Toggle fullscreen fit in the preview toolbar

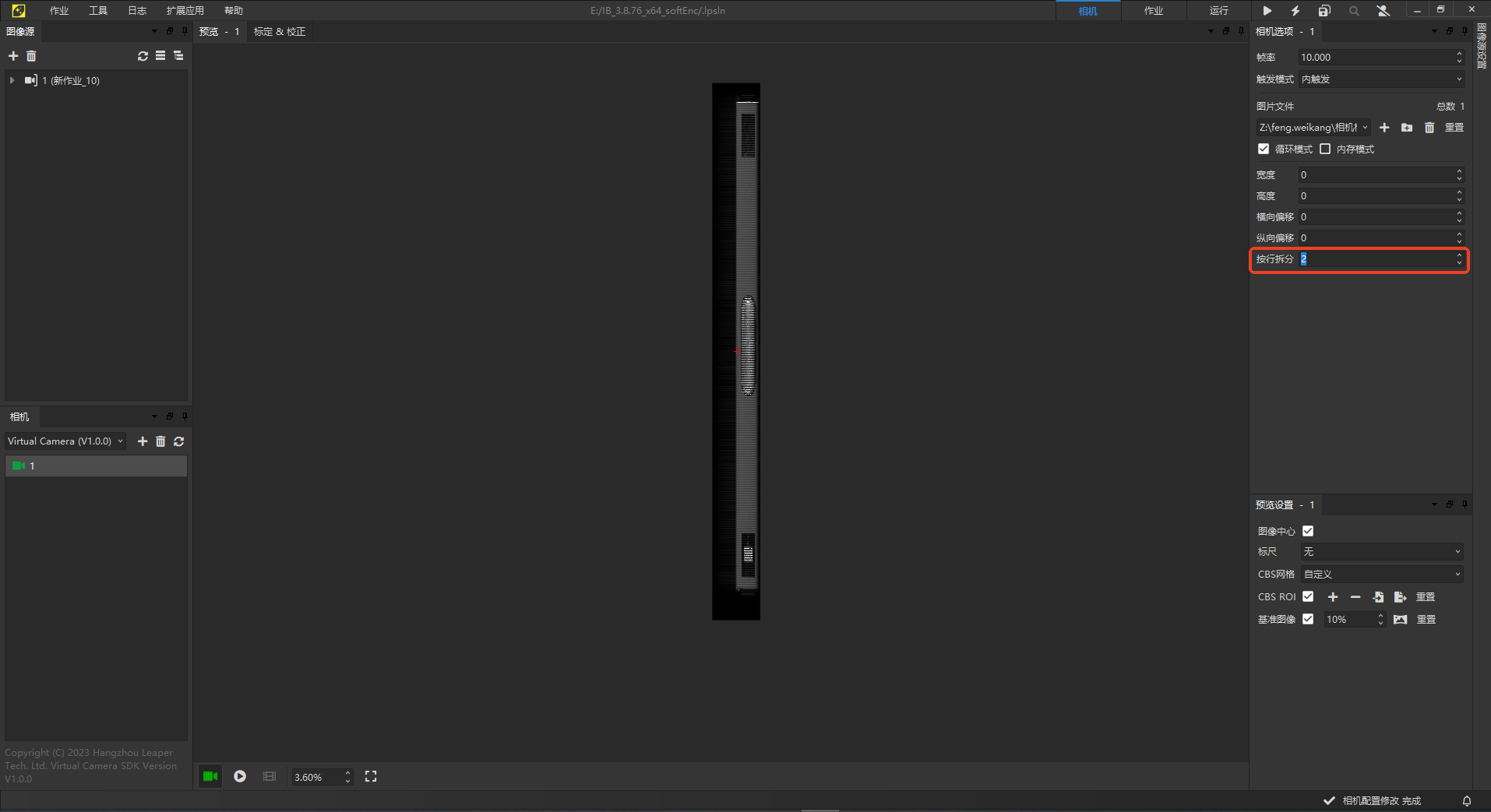coord(371,776)
